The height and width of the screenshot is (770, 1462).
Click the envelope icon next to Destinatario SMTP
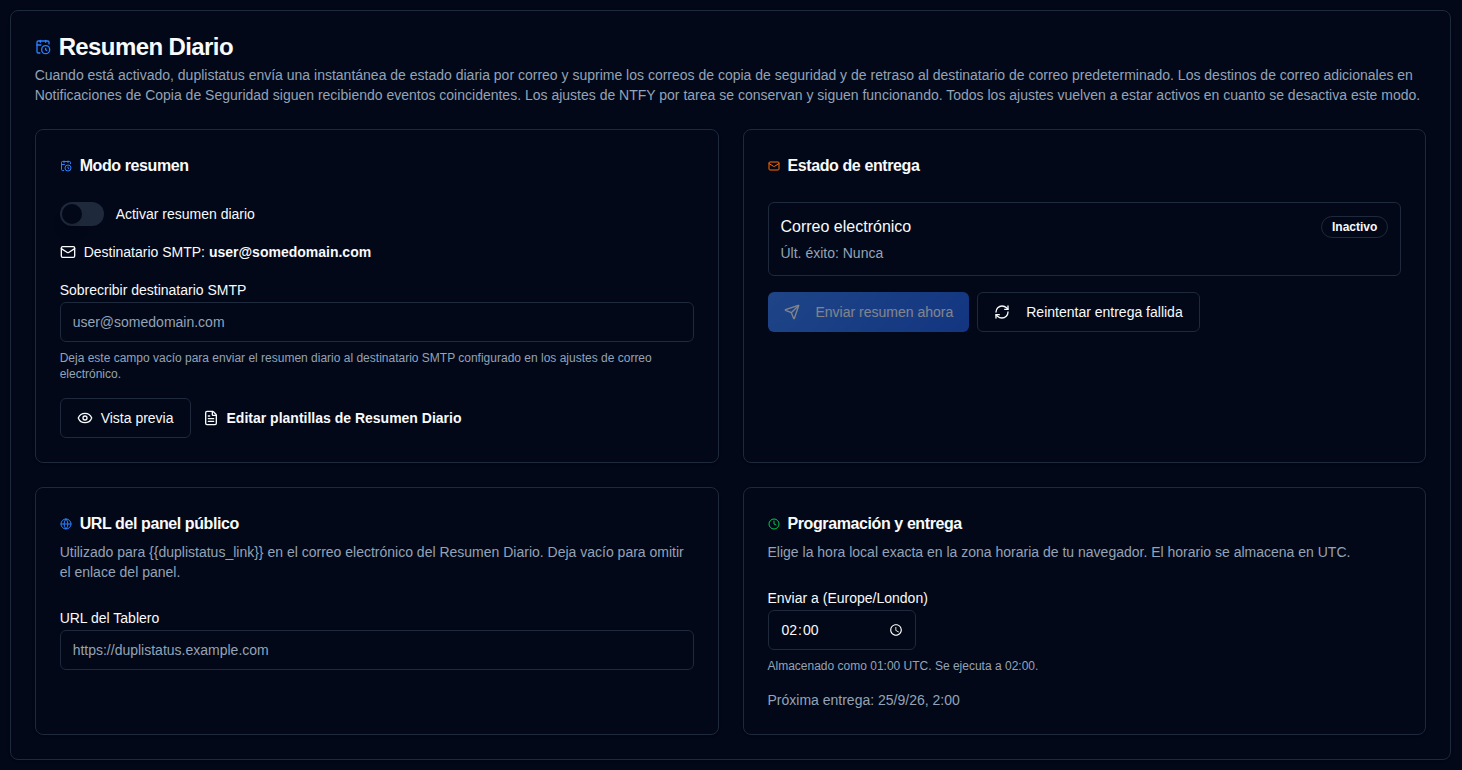click(x=68, y=252)
